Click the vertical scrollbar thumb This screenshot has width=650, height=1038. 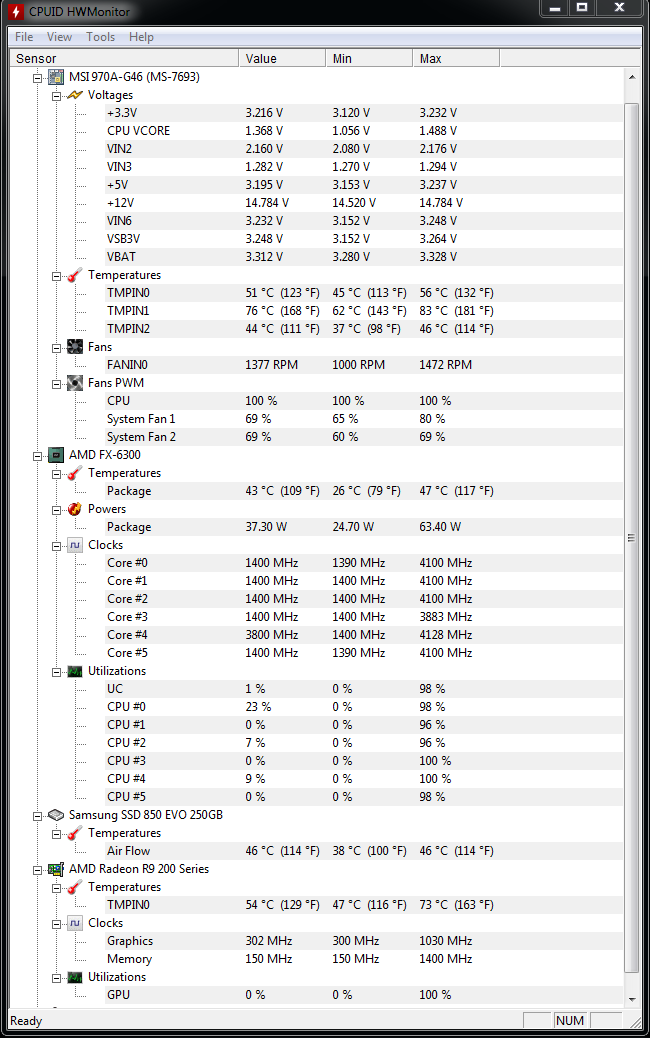631,538
